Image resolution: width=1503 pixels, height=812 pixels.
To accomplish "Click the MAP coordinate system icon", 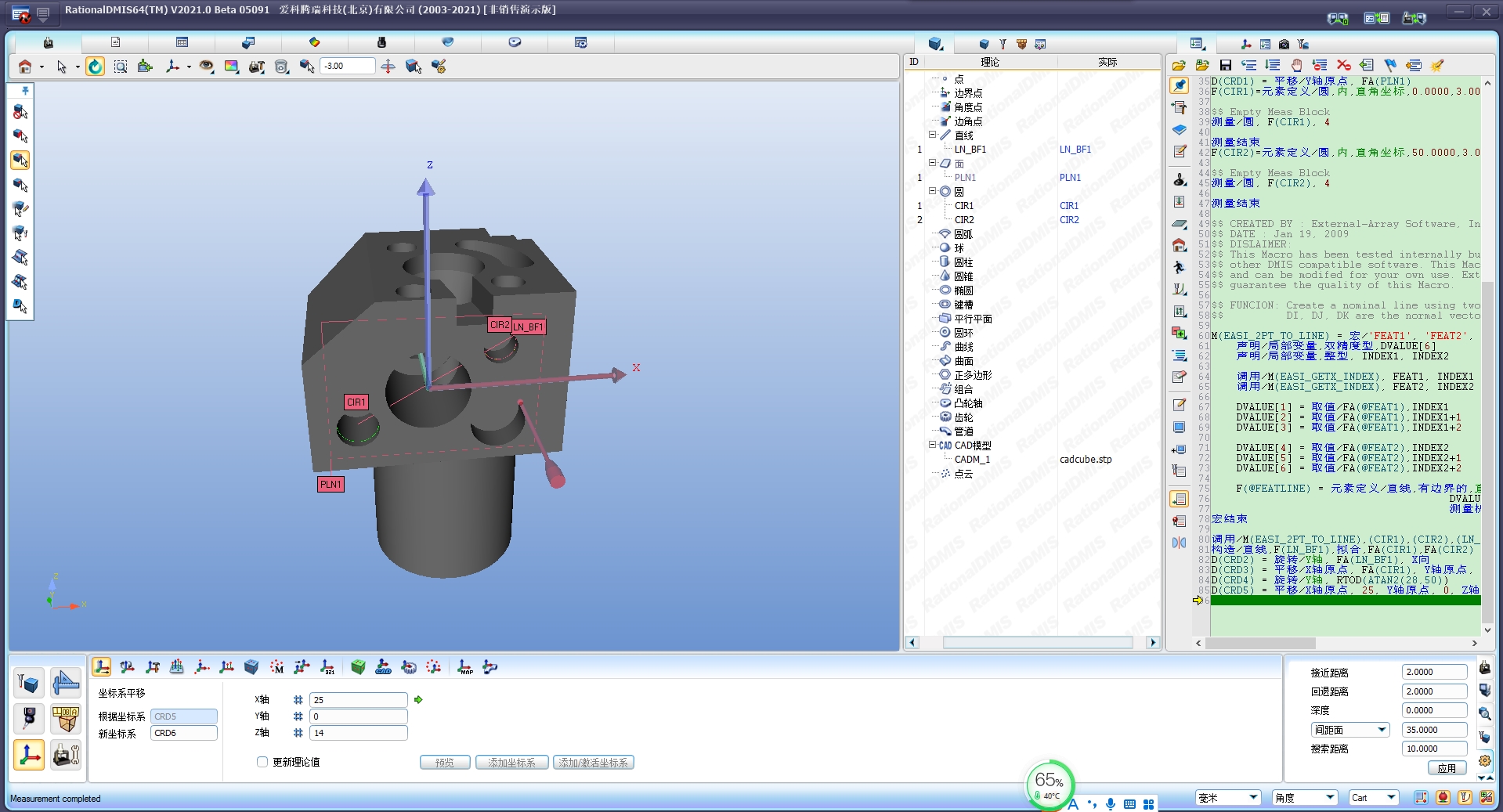I will click(x=464, y=667).
